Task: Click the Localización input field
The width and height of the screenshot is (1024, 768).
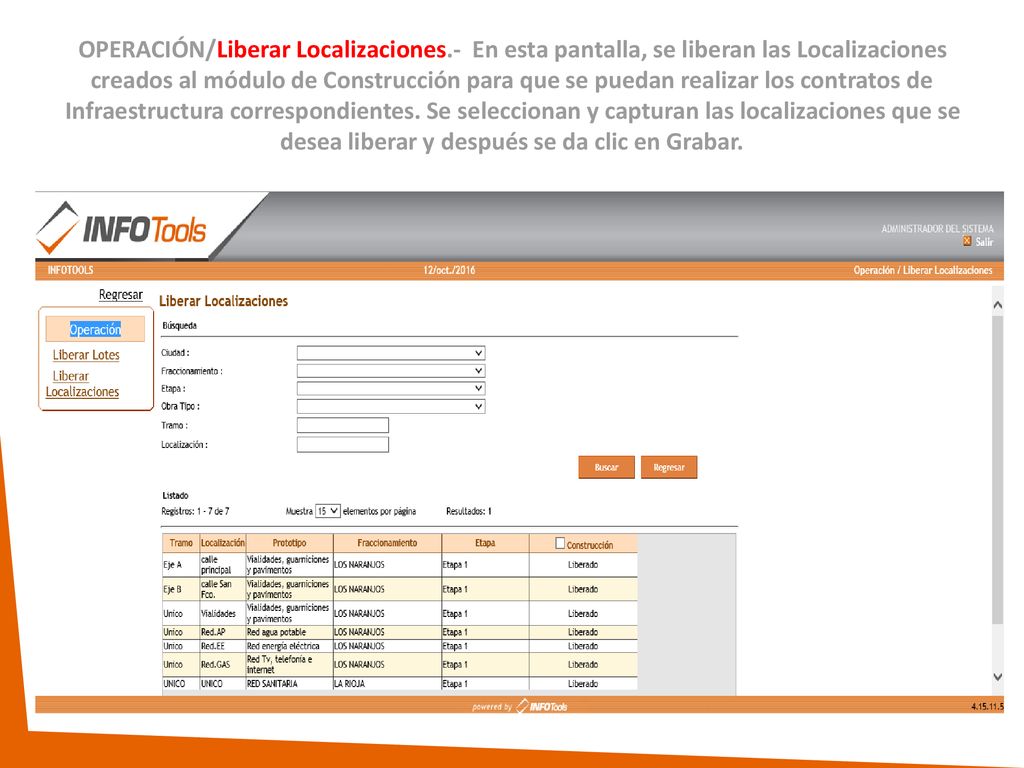Action: [x=343, y=445]
